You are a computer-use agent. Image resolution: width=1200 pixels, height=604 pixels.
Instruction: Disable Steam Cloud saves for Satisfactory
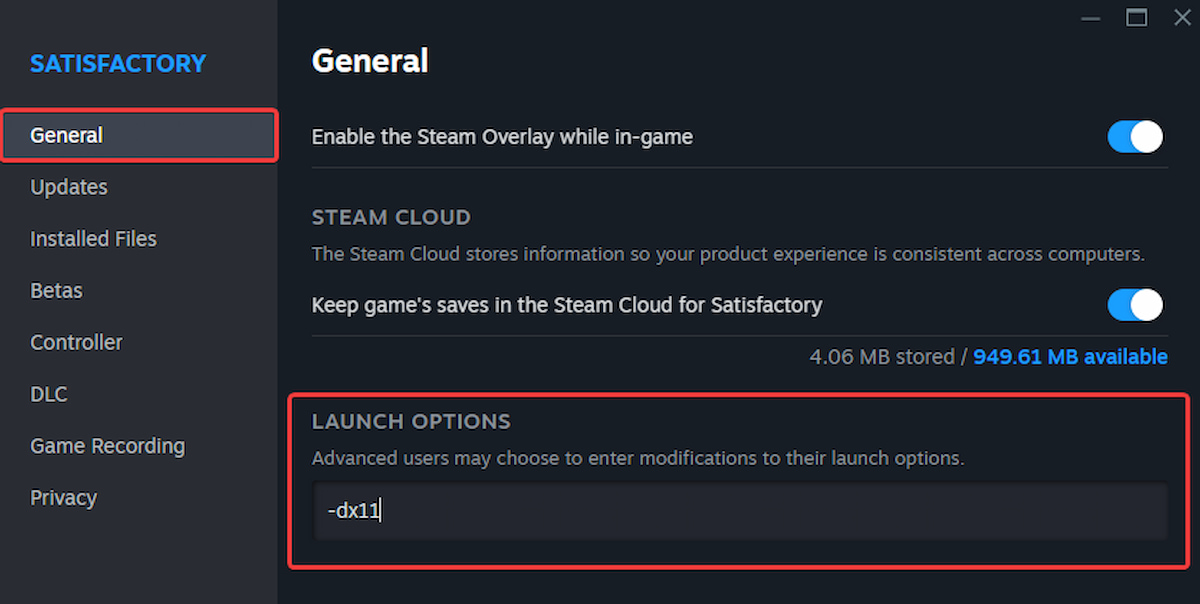coord(1134,305)
